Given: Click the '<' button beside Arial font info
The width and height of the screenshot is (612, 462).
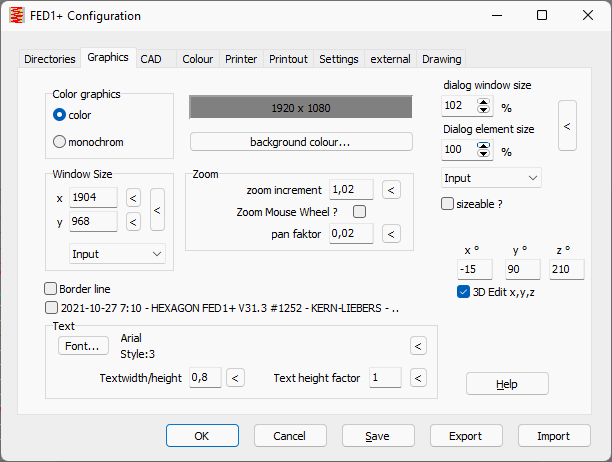Looking at the screenshot, I should click(418, 346).
